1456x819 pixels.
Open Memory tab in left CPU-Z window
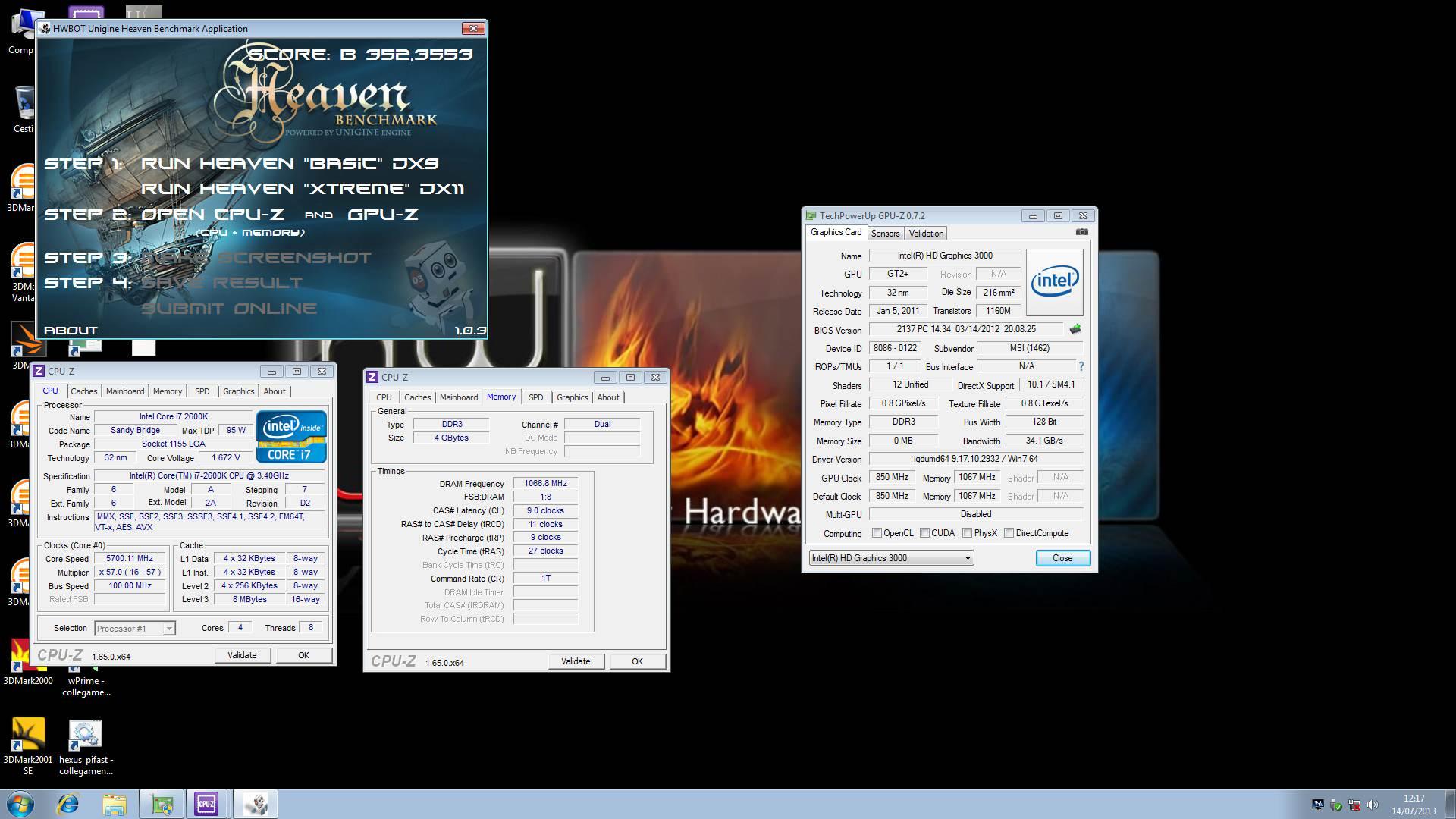click(168, 391)
